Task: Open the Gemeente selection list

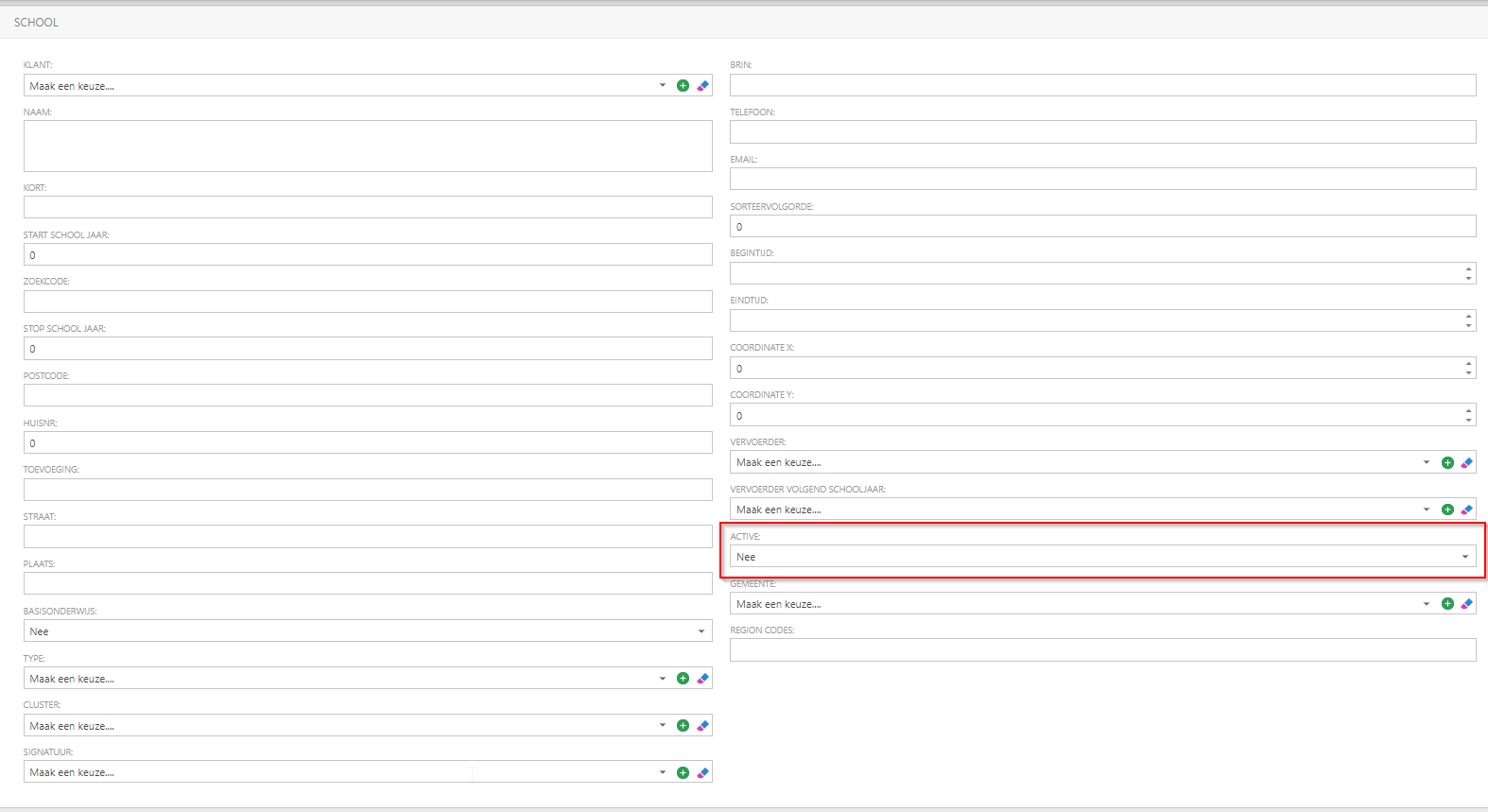Action: [x=1080, y=604]
